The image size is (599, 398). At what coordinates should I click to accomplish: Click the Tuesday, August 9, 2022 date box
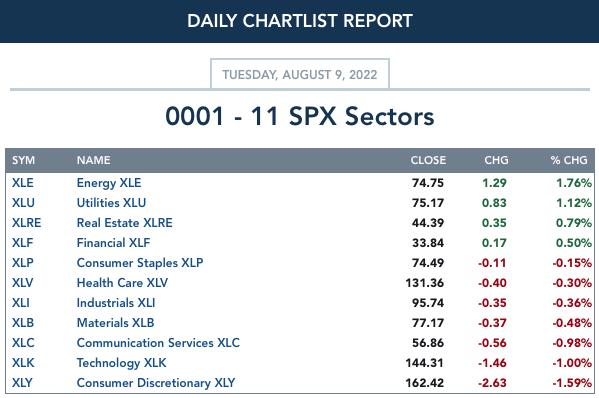[x=300, y=74]
